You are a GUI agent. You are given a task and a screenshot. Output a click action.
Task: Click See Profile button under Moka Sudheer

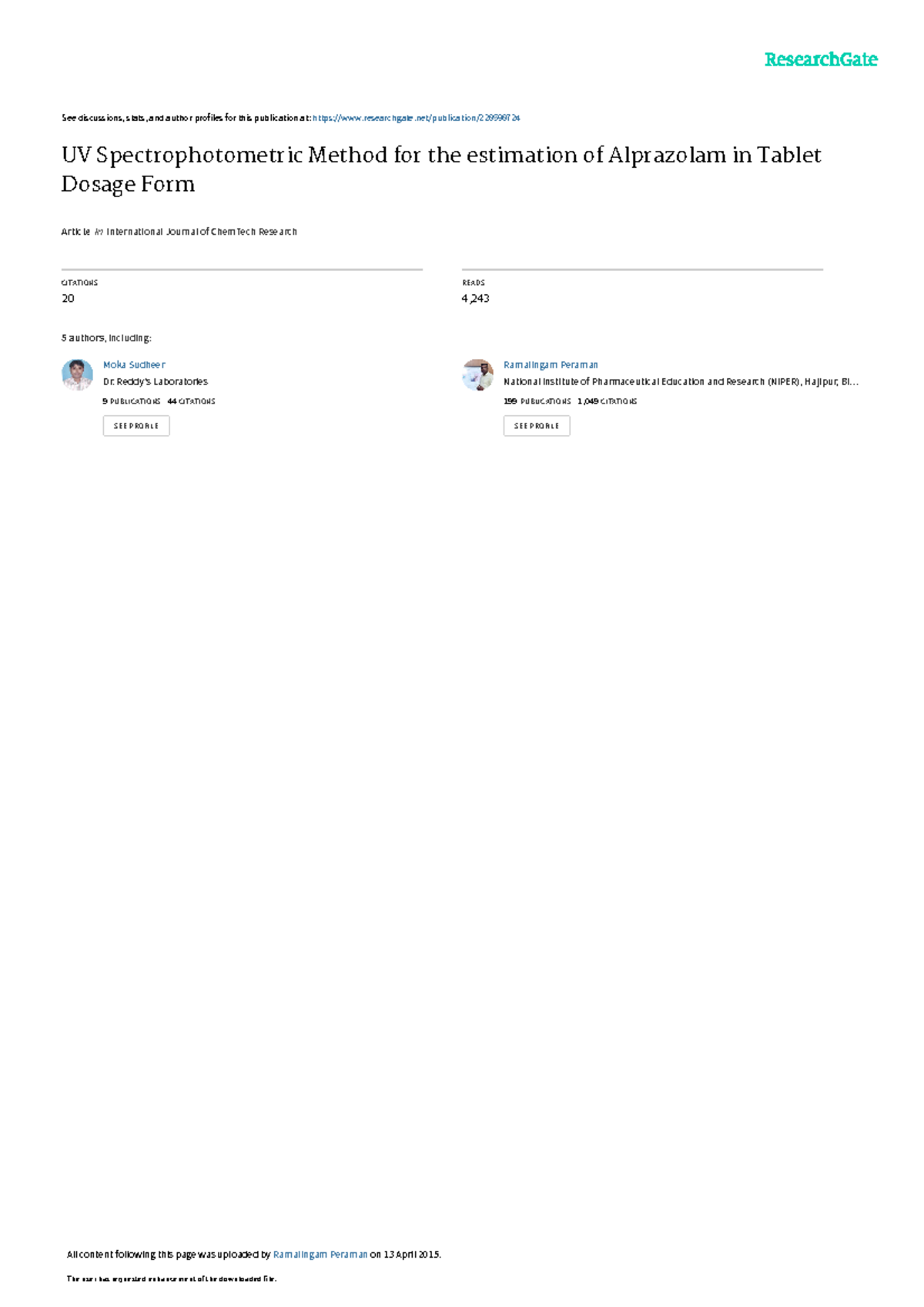click(x=136, y=426)
